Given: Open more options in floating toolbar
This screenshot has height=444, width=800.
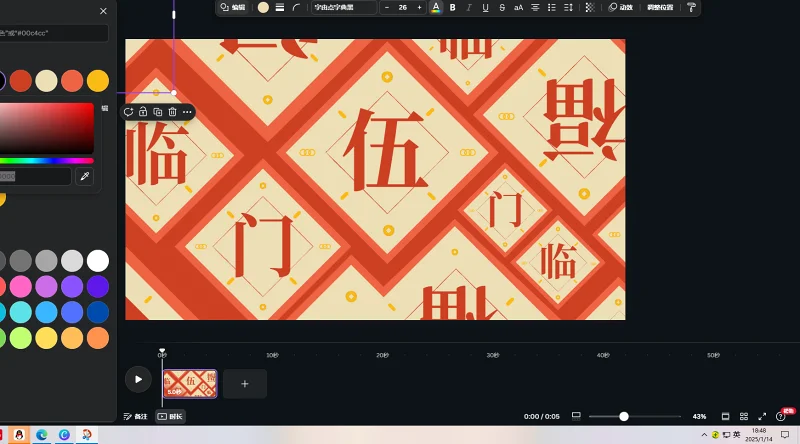Looking at the screenshot, I should pyautogui.click(x=187, y=112).
